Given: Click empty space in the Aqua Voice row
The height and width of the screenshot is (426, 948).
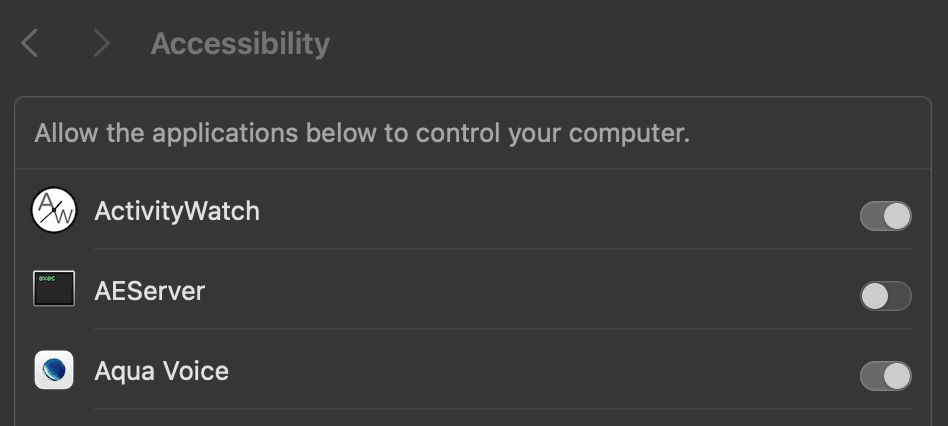Looking at the screenshot, I should tap(550, 372).
